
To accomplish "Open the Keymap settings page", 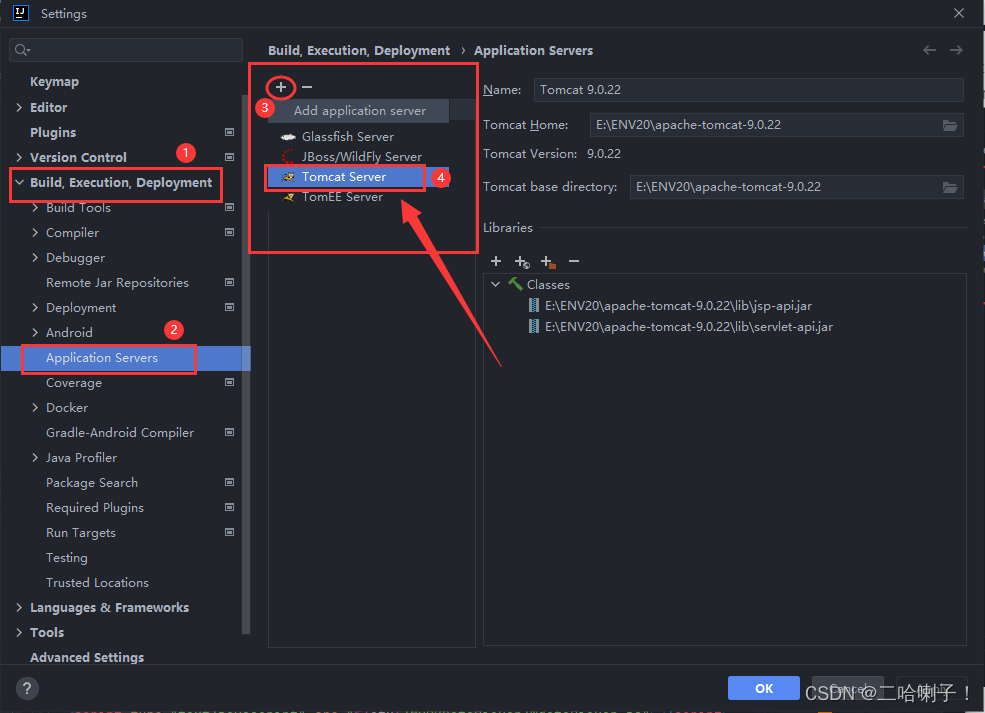I will pos(55,82).
